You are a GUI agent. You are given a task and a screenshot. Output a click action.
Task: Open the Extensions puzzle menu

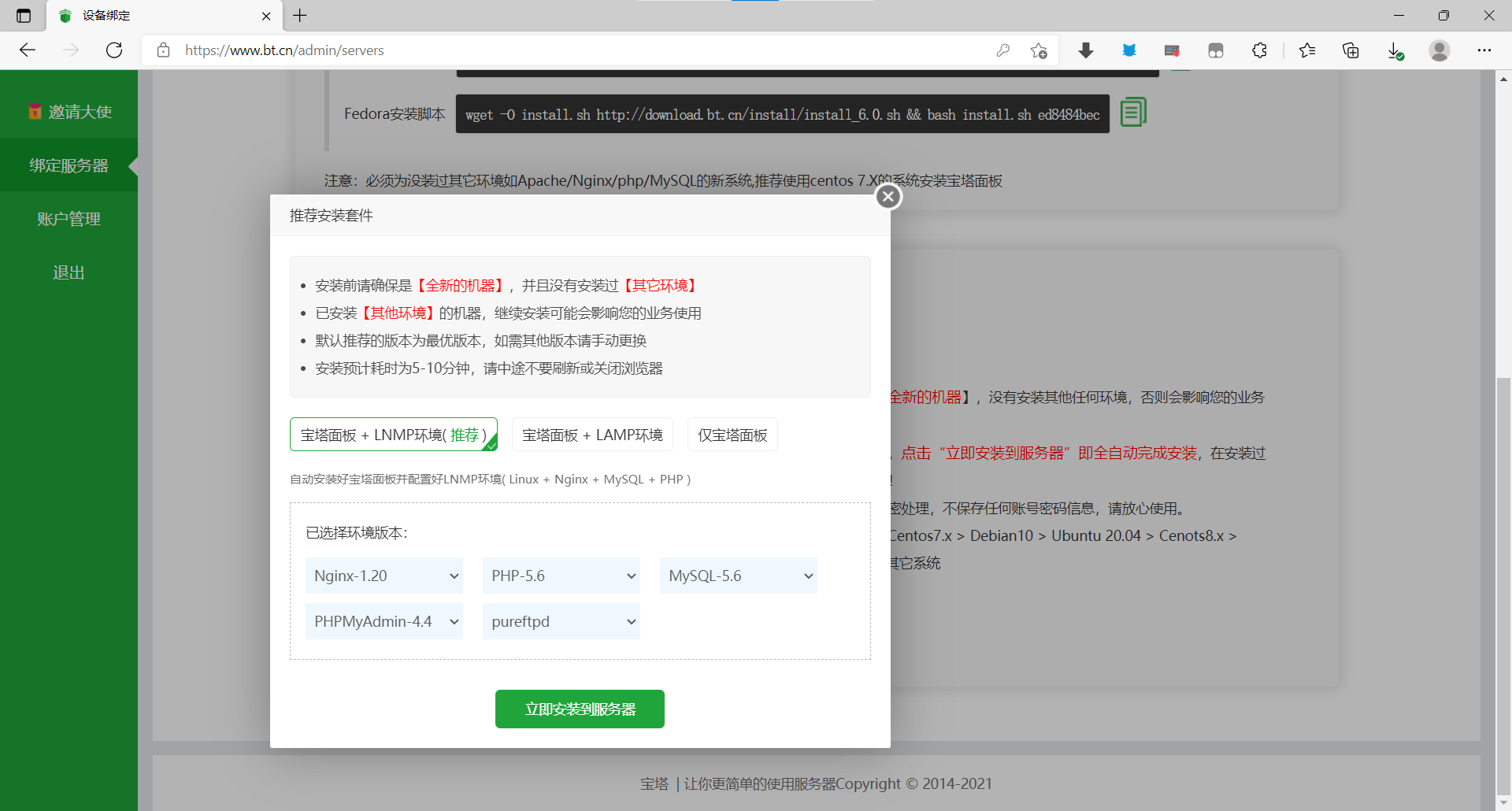point(1259,50)
